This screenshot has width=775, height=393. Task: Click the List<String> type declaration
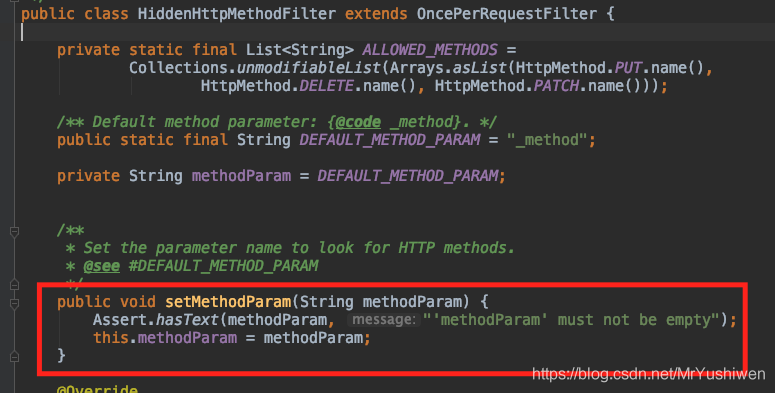[300, 50]
